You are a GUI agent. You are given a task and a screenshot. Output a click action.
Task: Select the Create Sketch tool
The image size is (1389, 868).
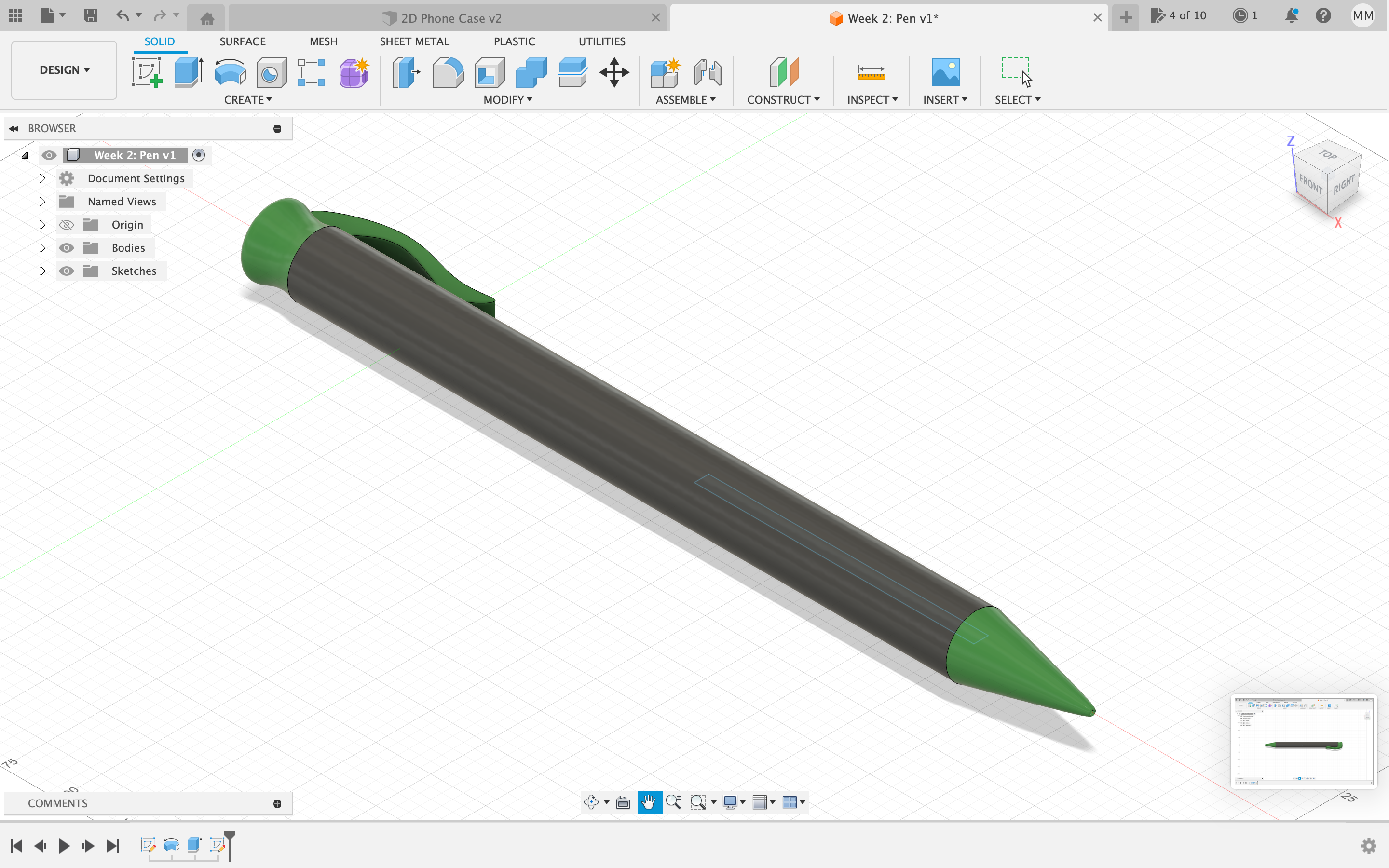pos(148,73)
